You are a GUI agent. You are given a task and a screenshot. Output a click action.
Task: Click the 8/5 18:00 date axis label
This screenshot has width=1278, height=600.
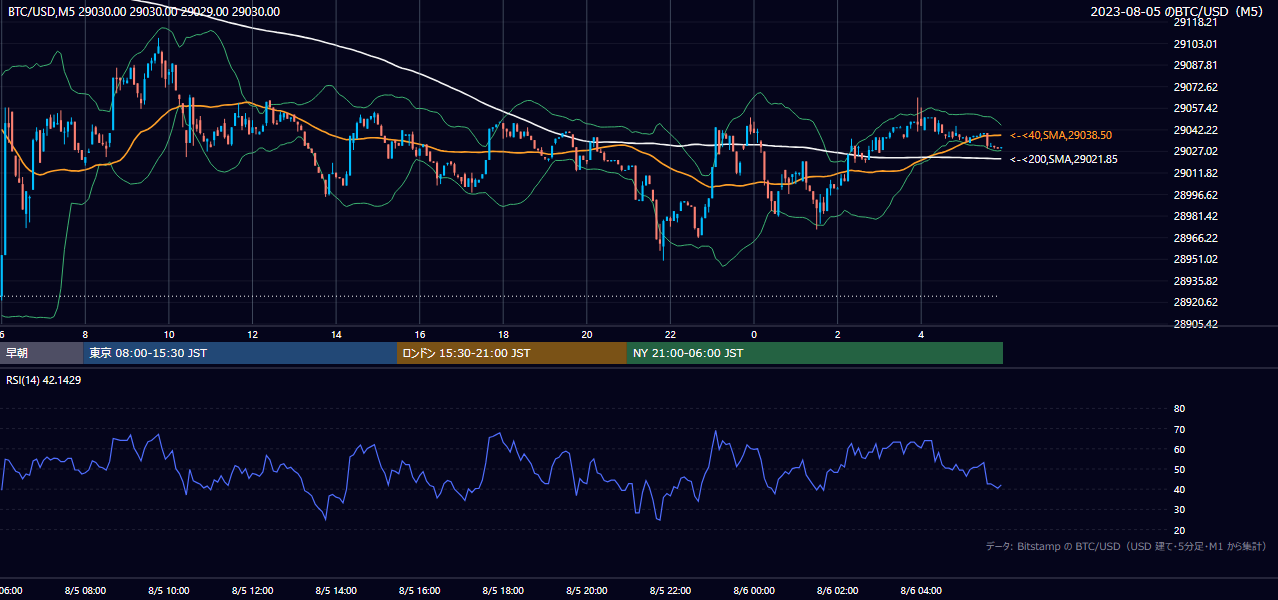tap(504, 591)
